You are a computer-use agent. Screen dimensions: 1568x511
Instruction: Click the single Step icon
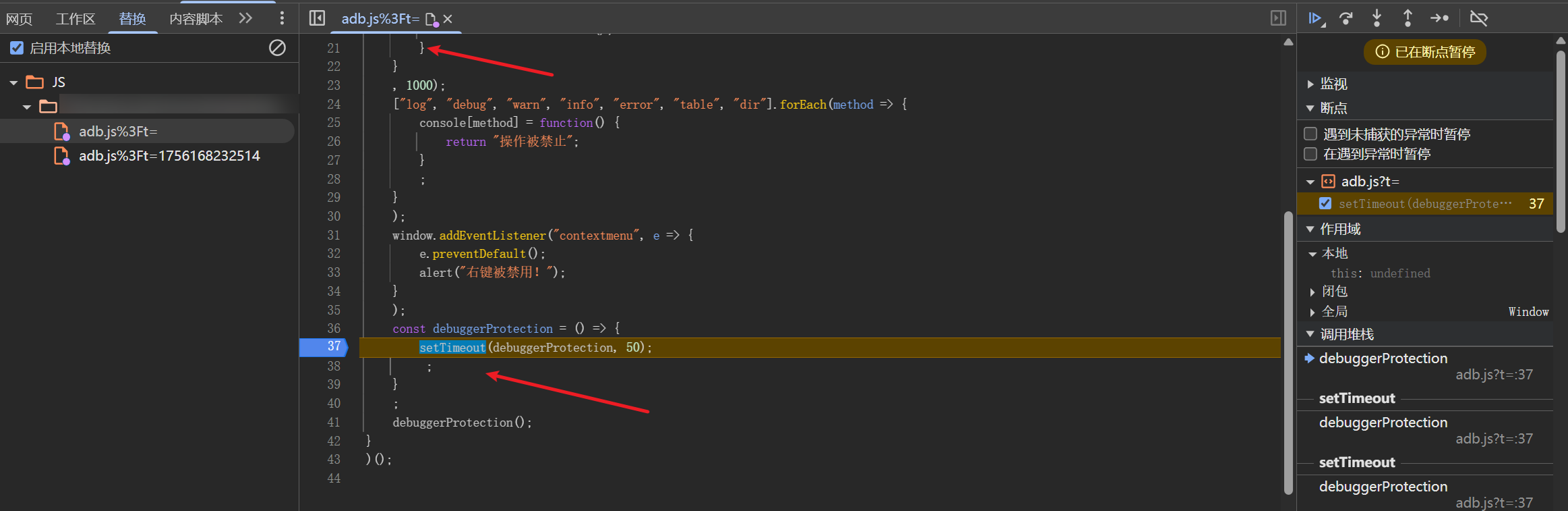tap(1439, 18)
